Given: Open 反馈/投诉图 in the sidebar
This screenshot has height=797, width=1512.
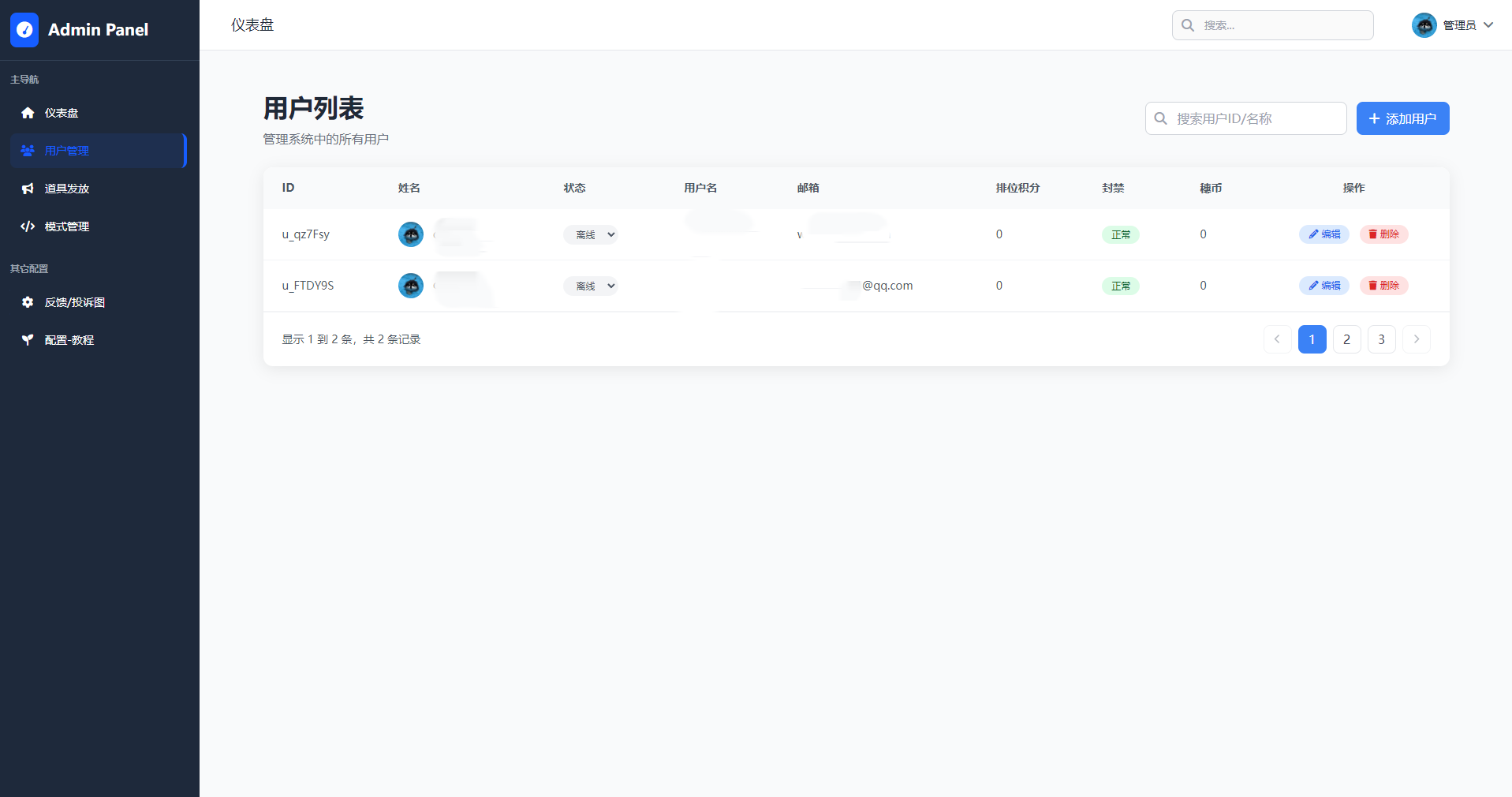Looking at the screenshot, I should (99, 302).
